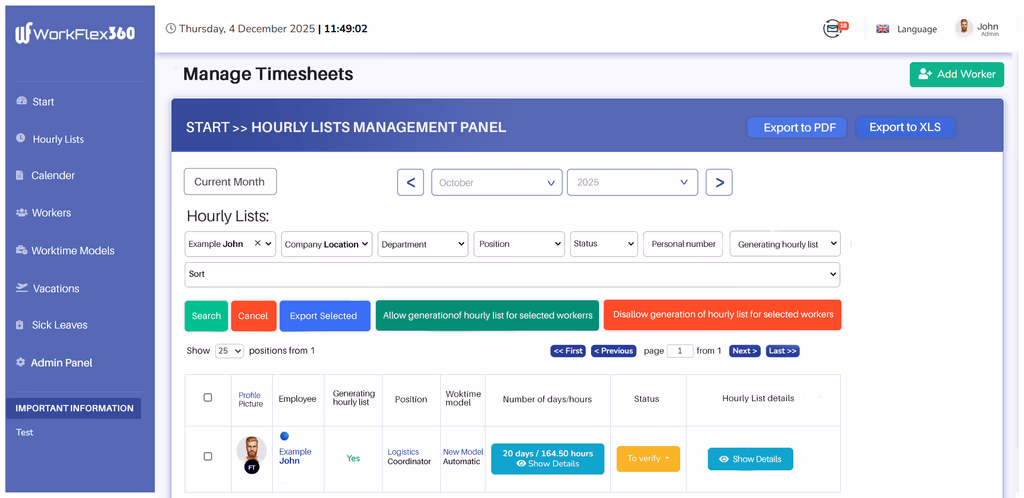The width and height of the screenshot is (1024, 498).
Task: Open the To verify status dropdown
Action: tap(649, 458)
